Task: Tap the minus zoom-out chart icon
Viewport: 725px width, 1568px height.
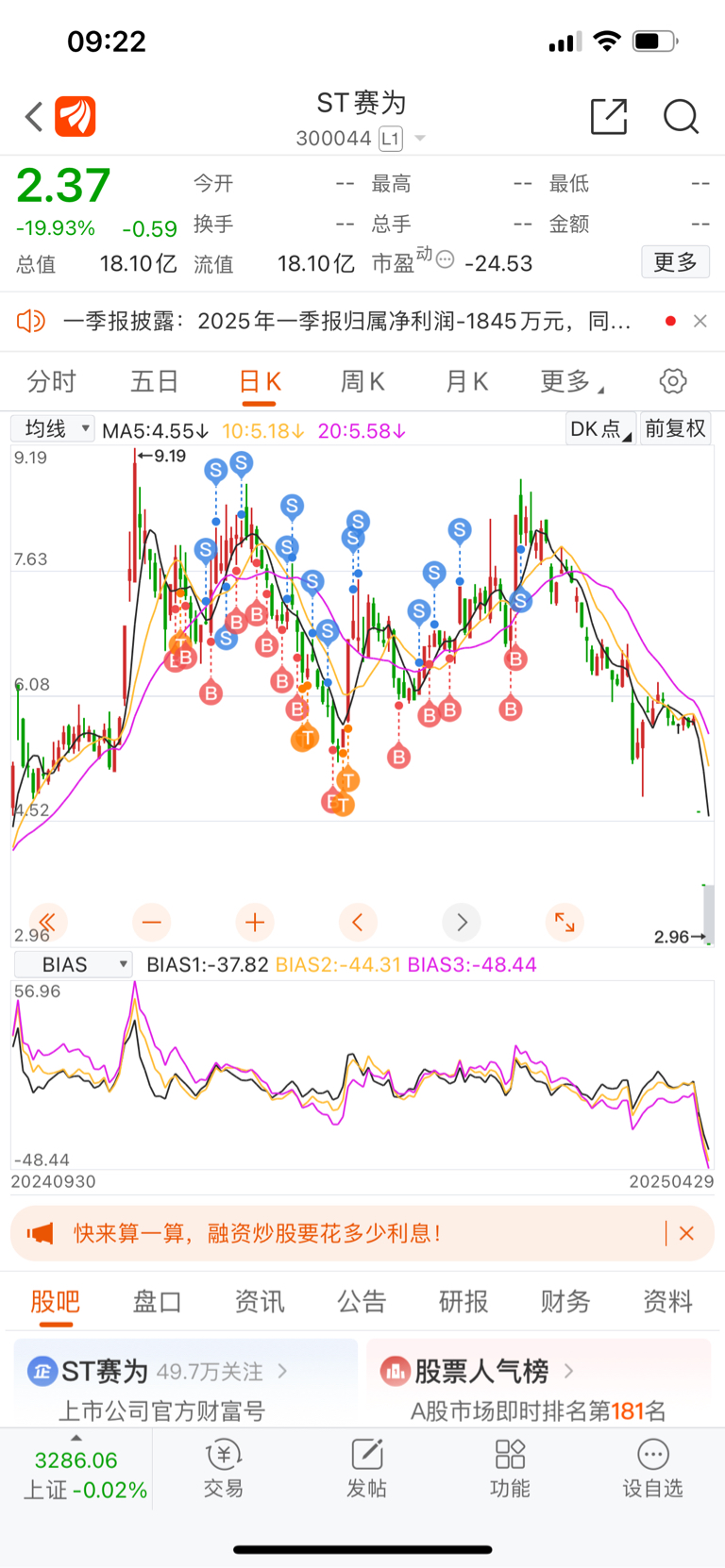Action: [151, 922]
